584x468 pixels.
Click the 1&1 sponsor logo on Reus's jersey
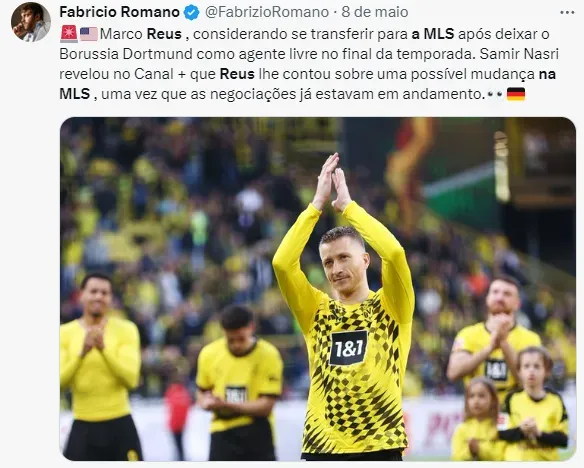(x=348, y=348)
